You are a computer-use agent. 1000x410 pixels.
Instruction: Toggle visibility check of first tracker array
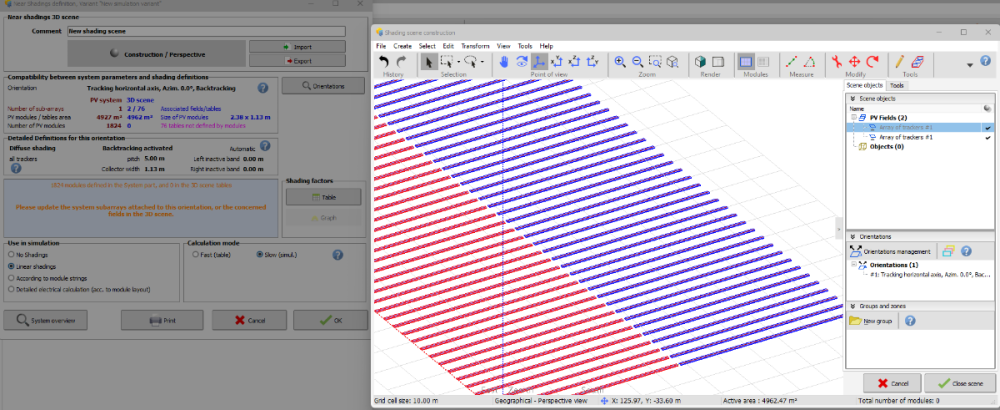pyautogui.click(x=987, y=128)
